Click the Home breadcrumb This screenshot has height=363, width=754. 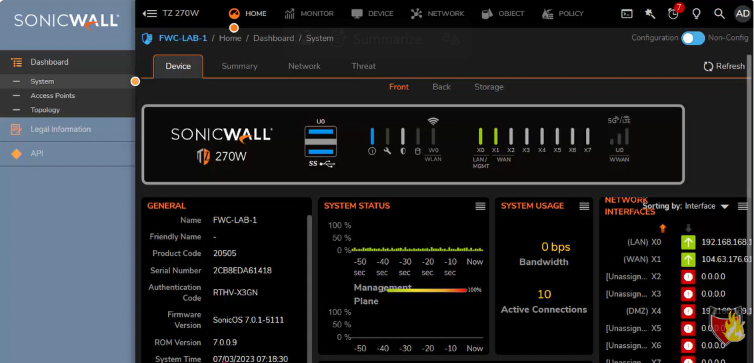coord(230,38)
